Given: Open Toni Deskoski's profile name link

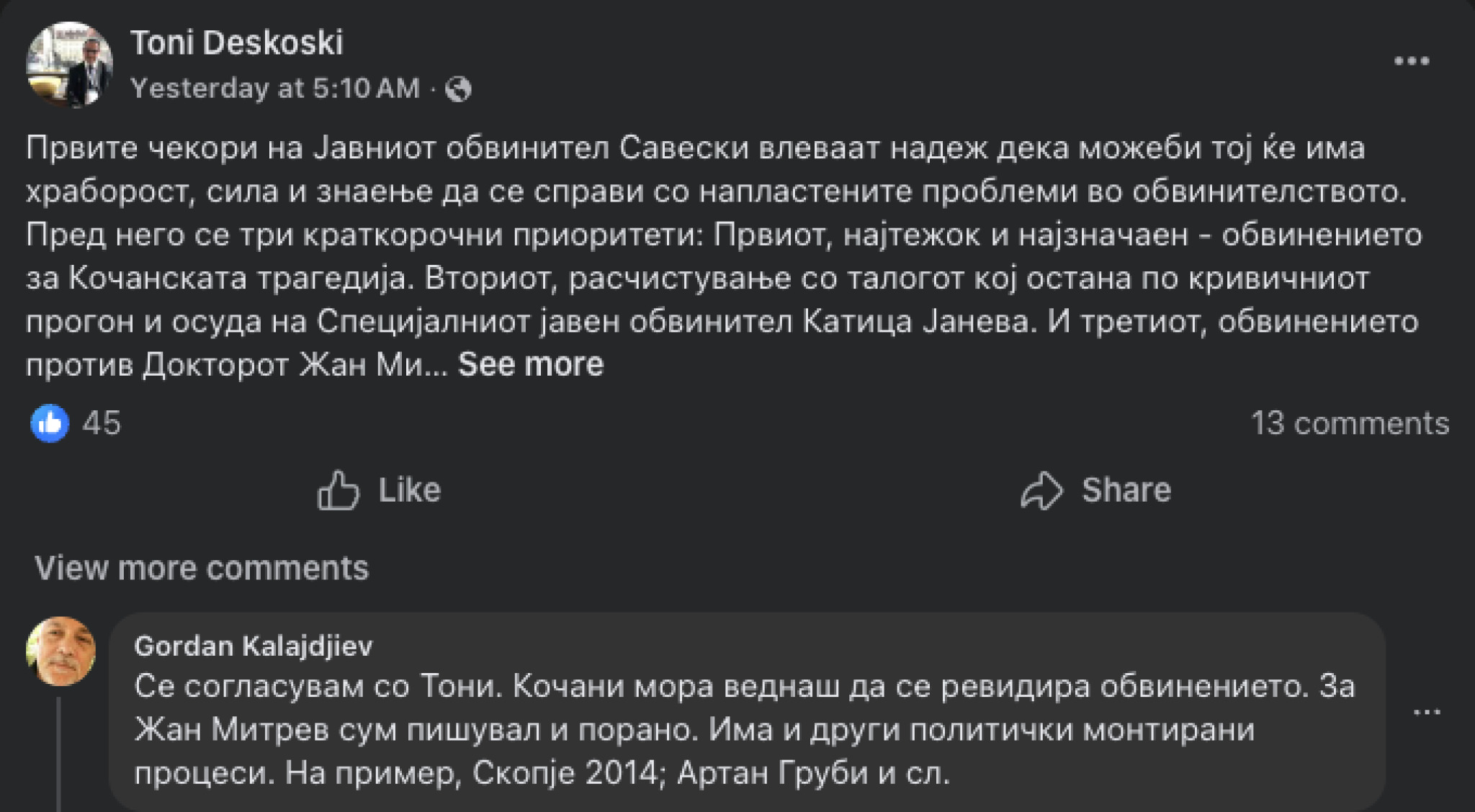Looking at the screenshot, I should (x=236, y=42).
